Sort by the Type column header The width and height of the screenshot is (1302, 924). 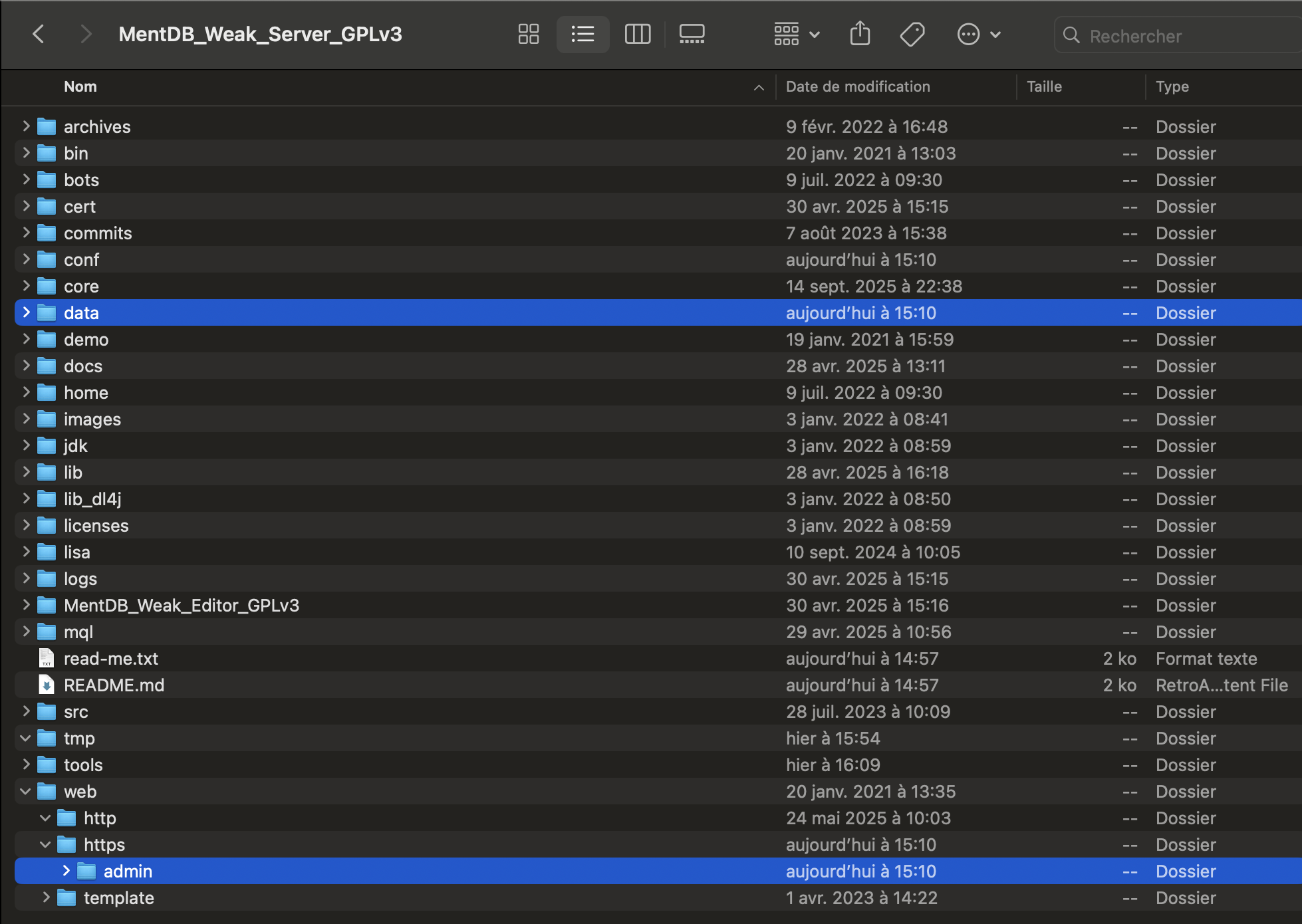[x=1172, y=86]
